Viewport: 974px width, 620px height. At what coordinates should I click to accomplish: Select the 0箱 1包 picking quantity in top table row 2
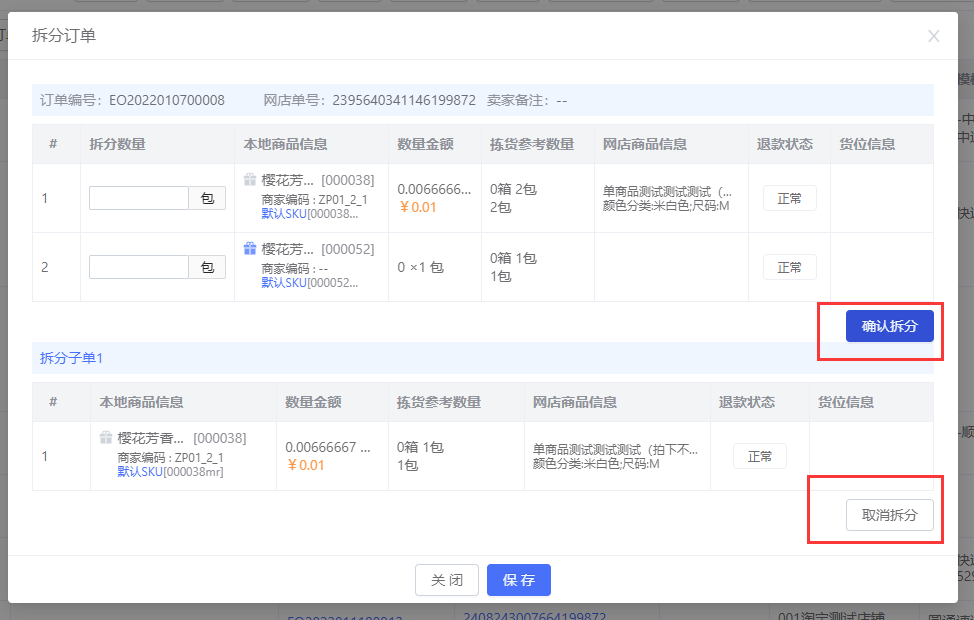click(513, 258)
